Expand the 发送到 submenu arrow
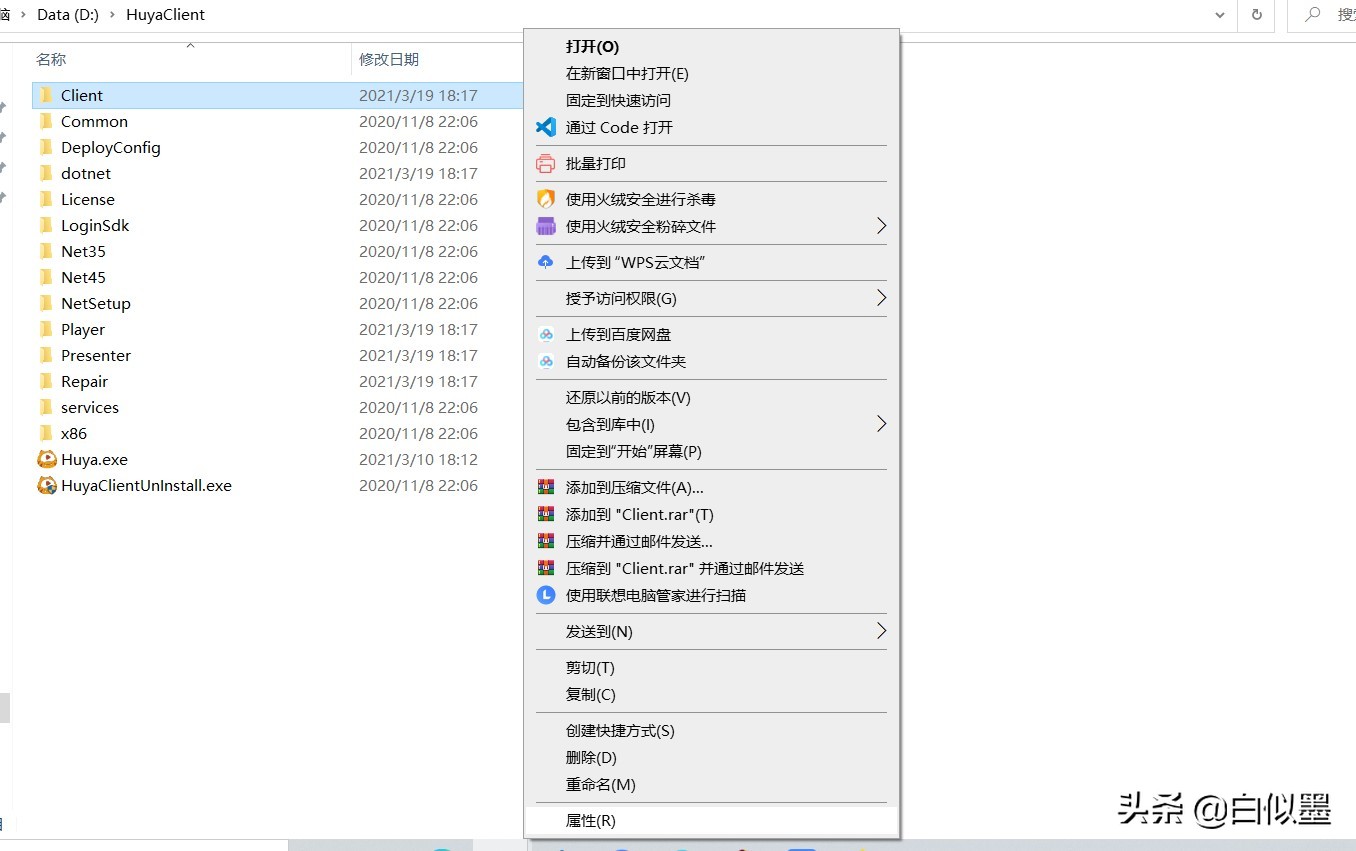Viewport: 1356px width, 851px height. pyautogui.click(x=881, y=631)
